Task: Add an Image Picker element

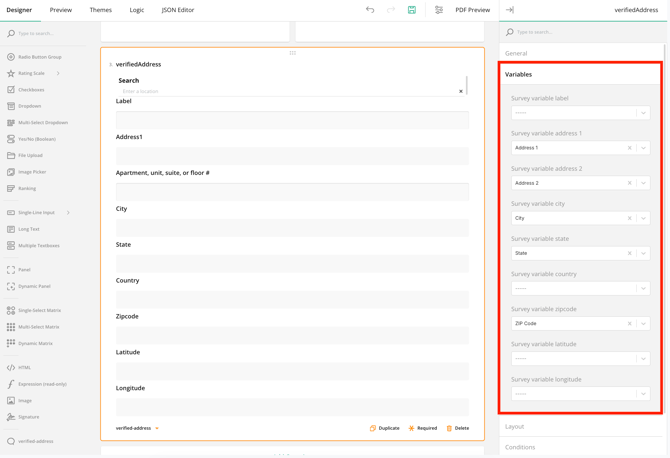Action: coord(26,172)
